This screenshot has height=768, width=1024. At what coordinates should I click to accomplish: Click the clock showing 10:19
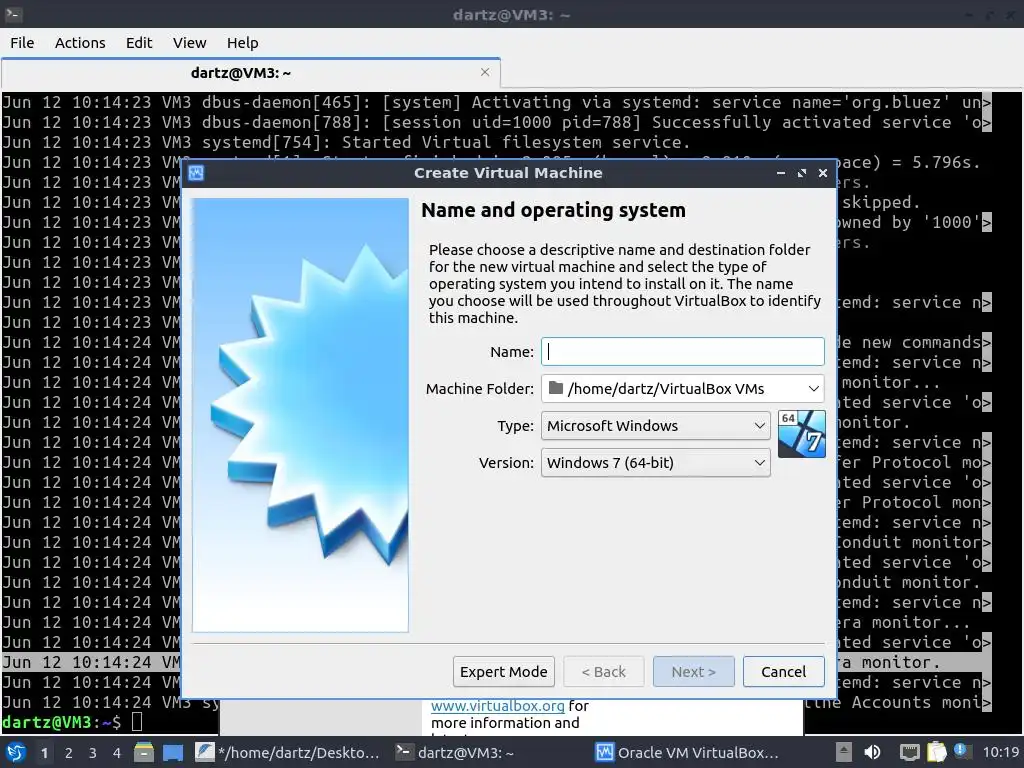click(x=1000, y=752)
